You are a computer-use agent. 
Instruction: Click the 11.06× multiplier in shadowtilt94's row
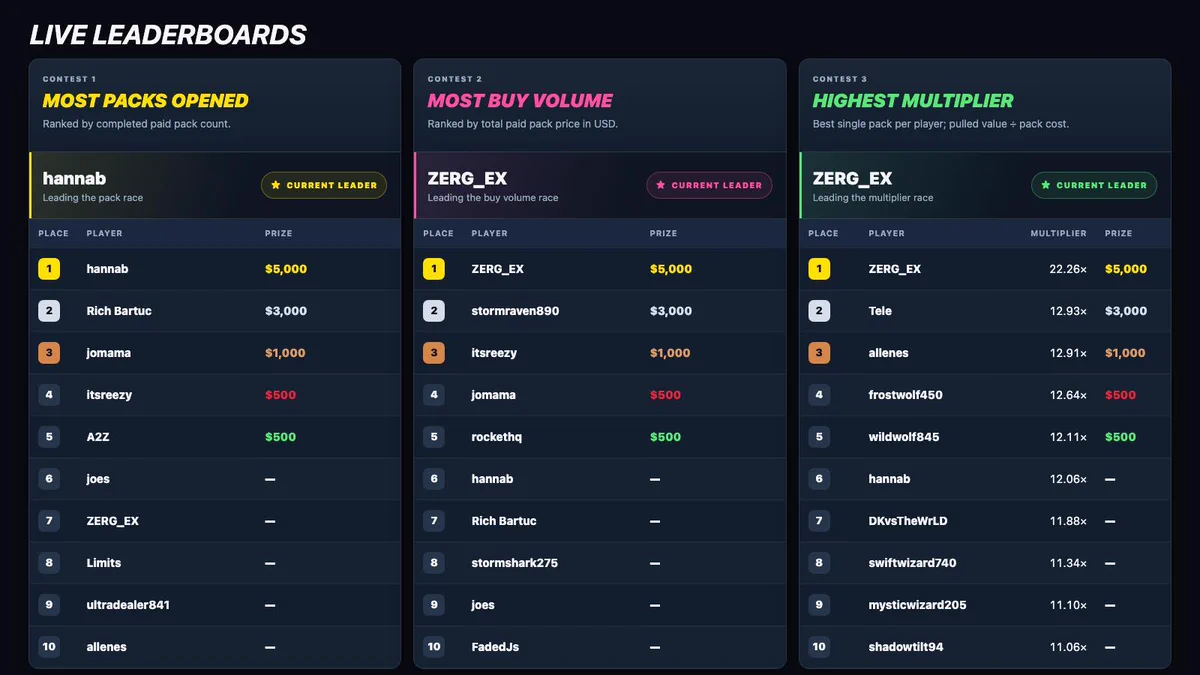(1068, 647)
